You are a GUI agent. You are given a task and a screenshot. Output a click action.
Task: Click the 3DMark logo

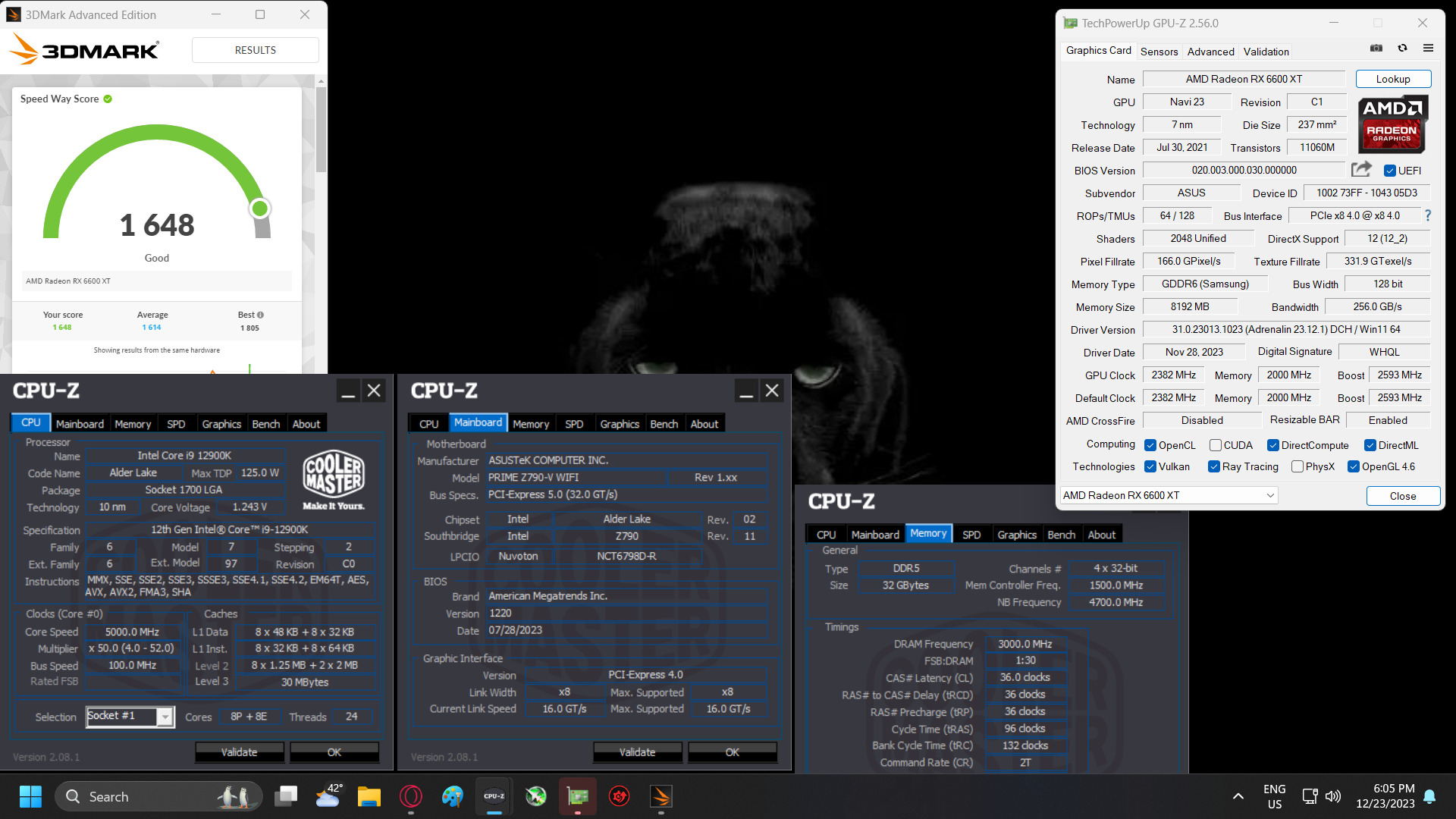[x=84, y=50]
